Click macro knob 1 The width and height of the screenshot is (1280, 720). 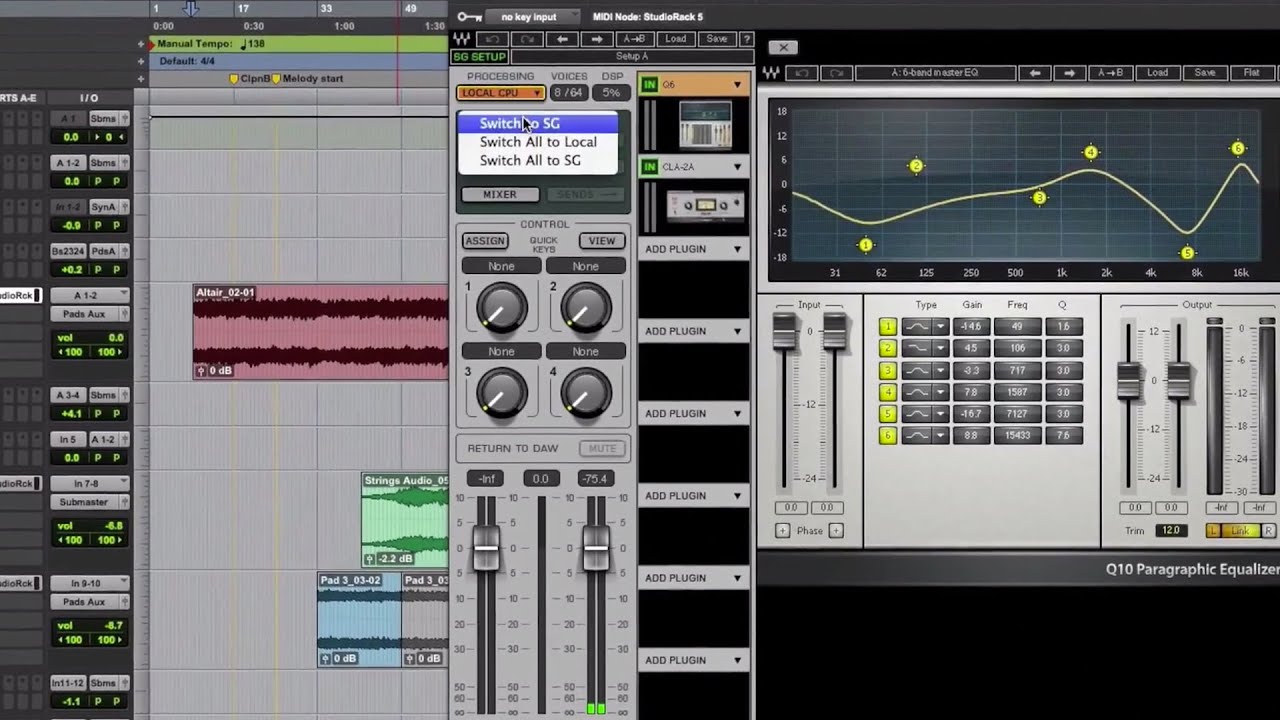[x=501, y=308]
